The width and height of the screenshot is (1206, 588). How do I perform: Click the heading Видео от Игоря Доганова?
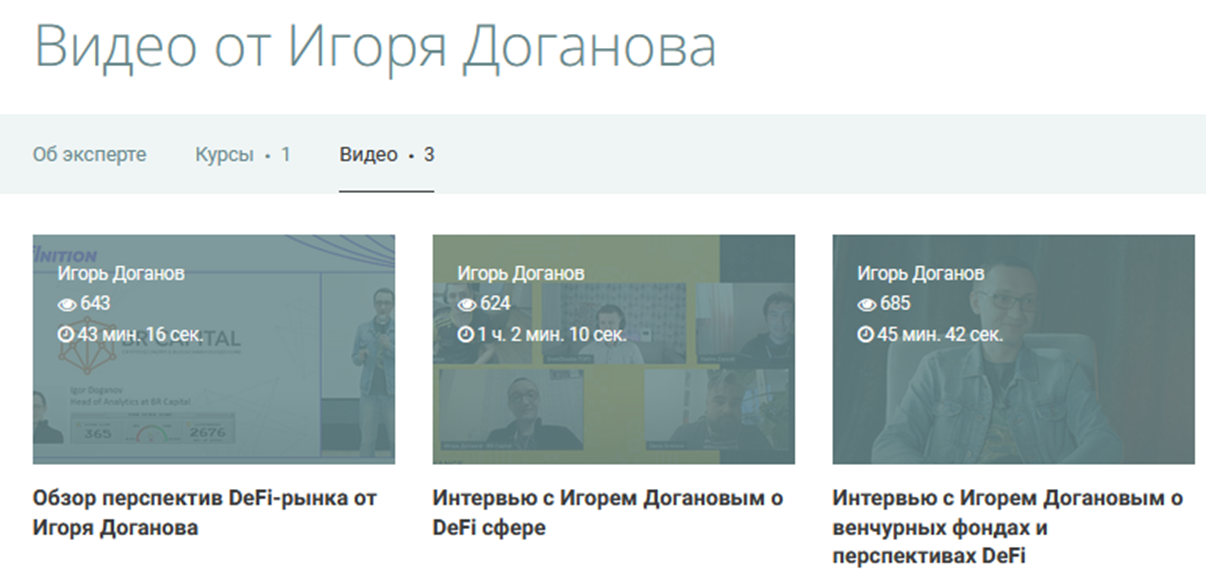(x=375, y=47)
